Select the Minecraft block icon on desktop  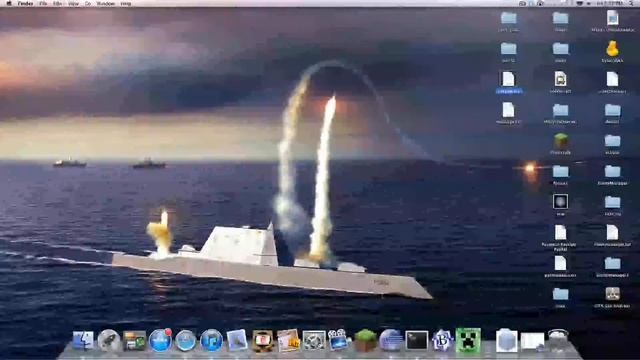tap(560, 141)
